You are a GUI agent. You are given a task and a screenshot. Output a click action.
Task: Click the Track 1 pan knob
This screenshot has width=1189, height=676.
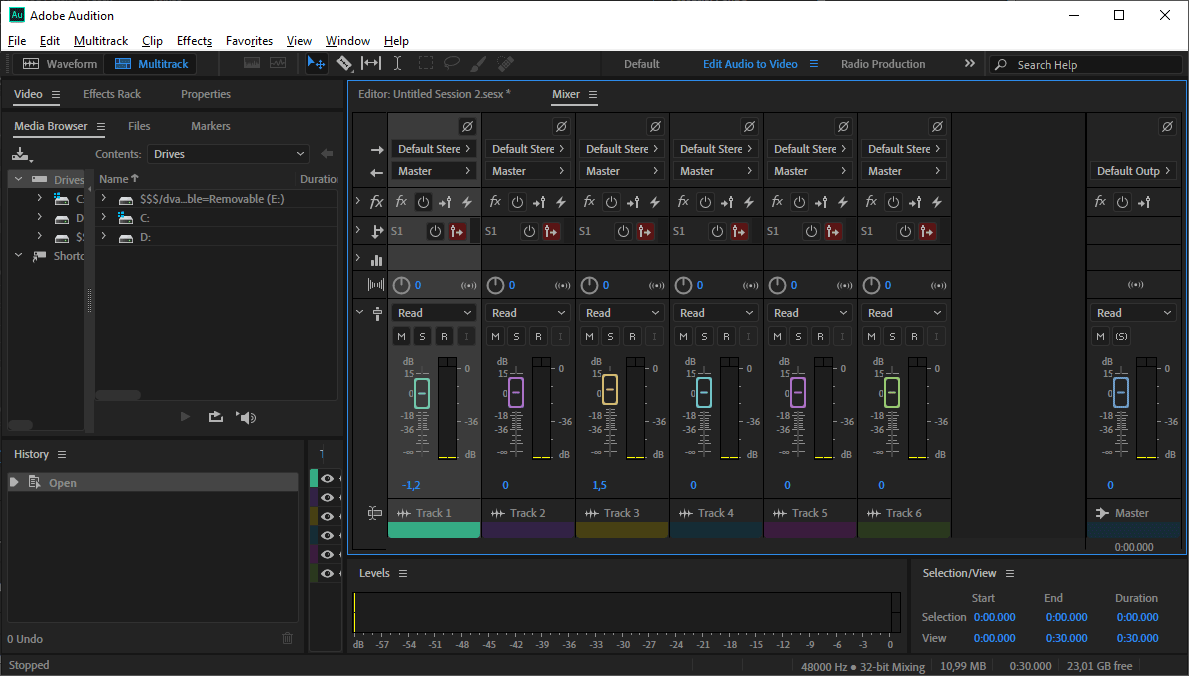(x=401, y=285)
